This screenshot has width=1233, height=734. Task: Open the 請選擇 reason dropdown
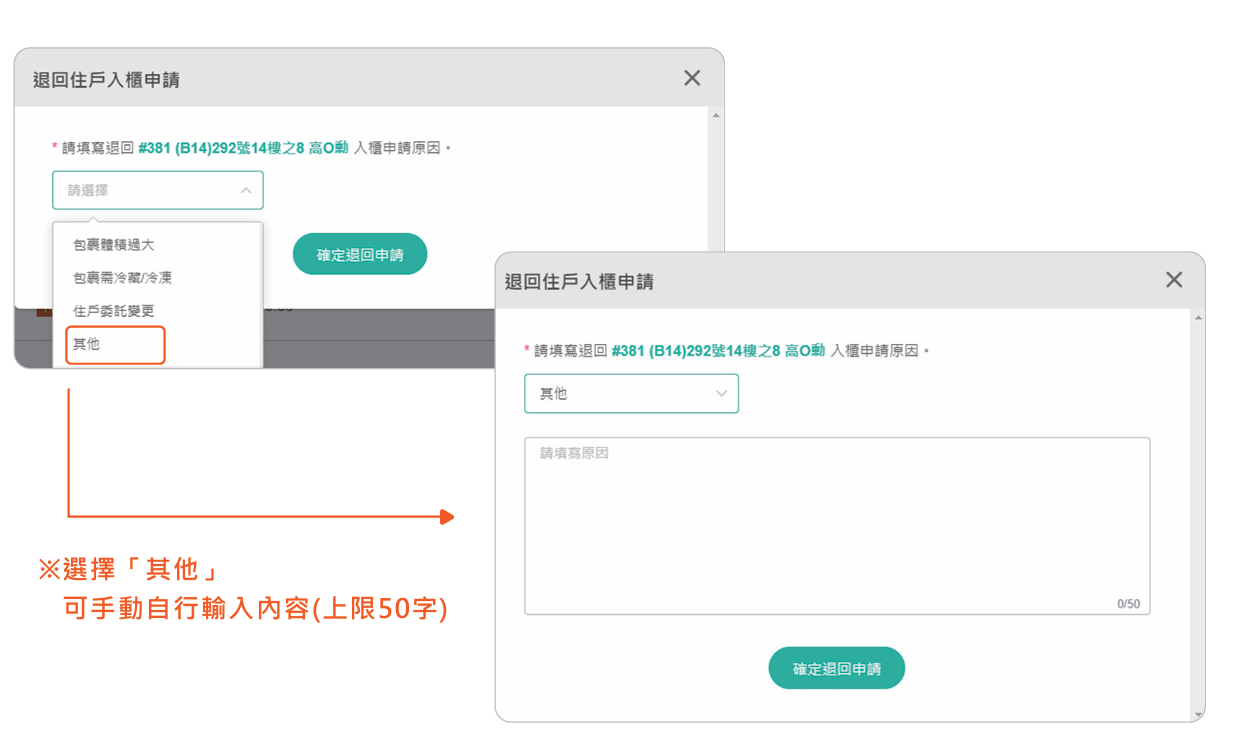pos(158,190)
